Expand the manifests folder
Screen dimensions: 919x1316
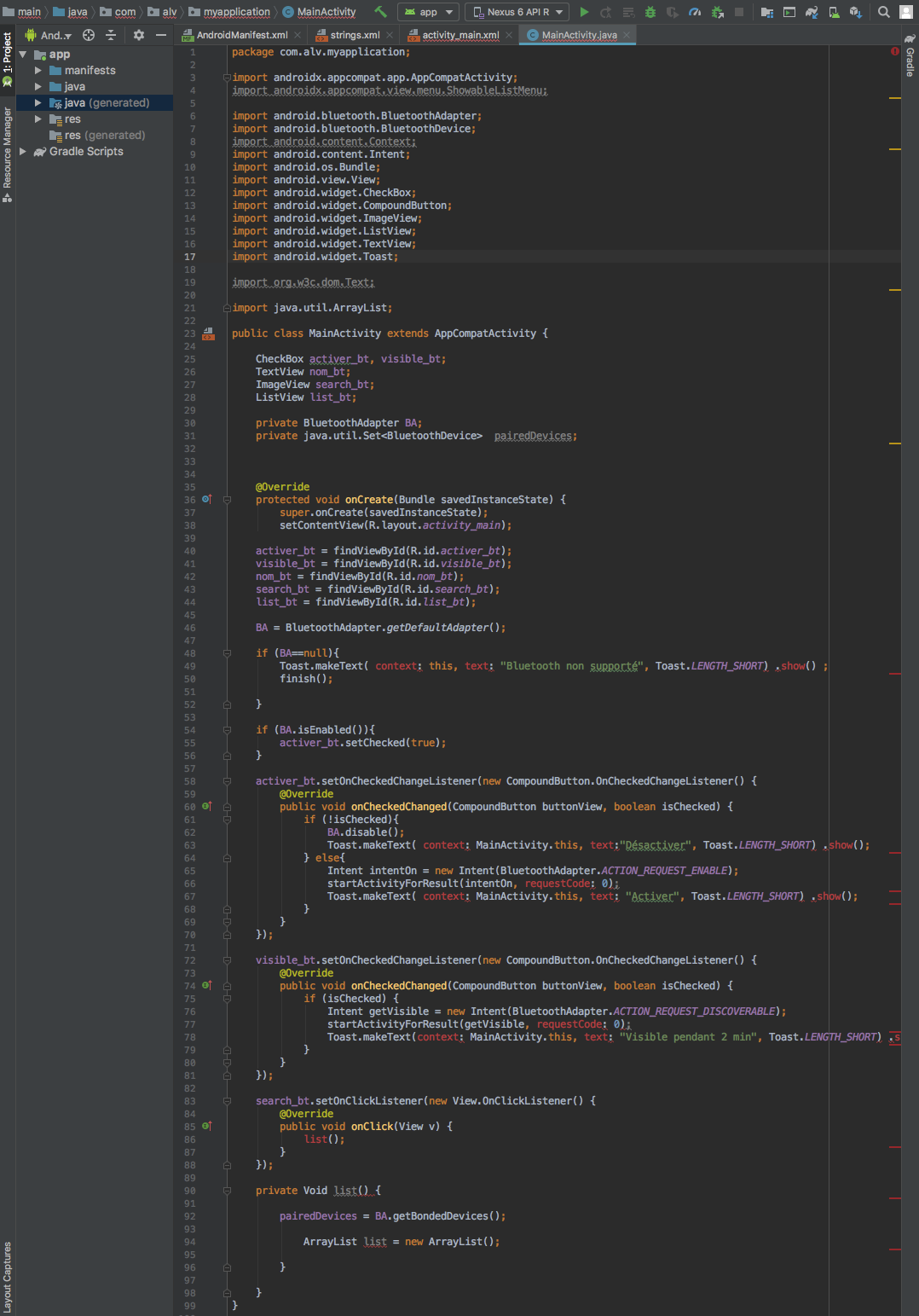[x=37, y=70]
